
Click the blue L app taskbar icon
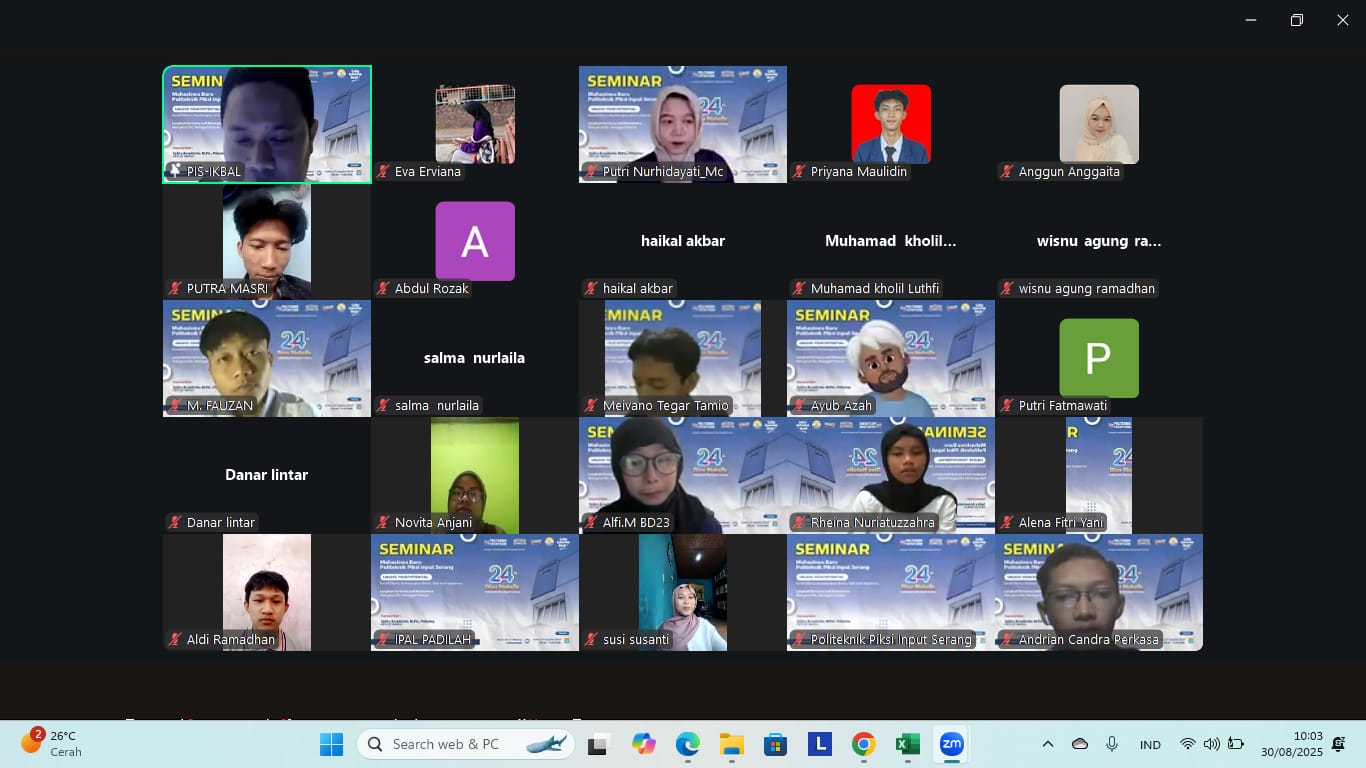tap(820, 744)
